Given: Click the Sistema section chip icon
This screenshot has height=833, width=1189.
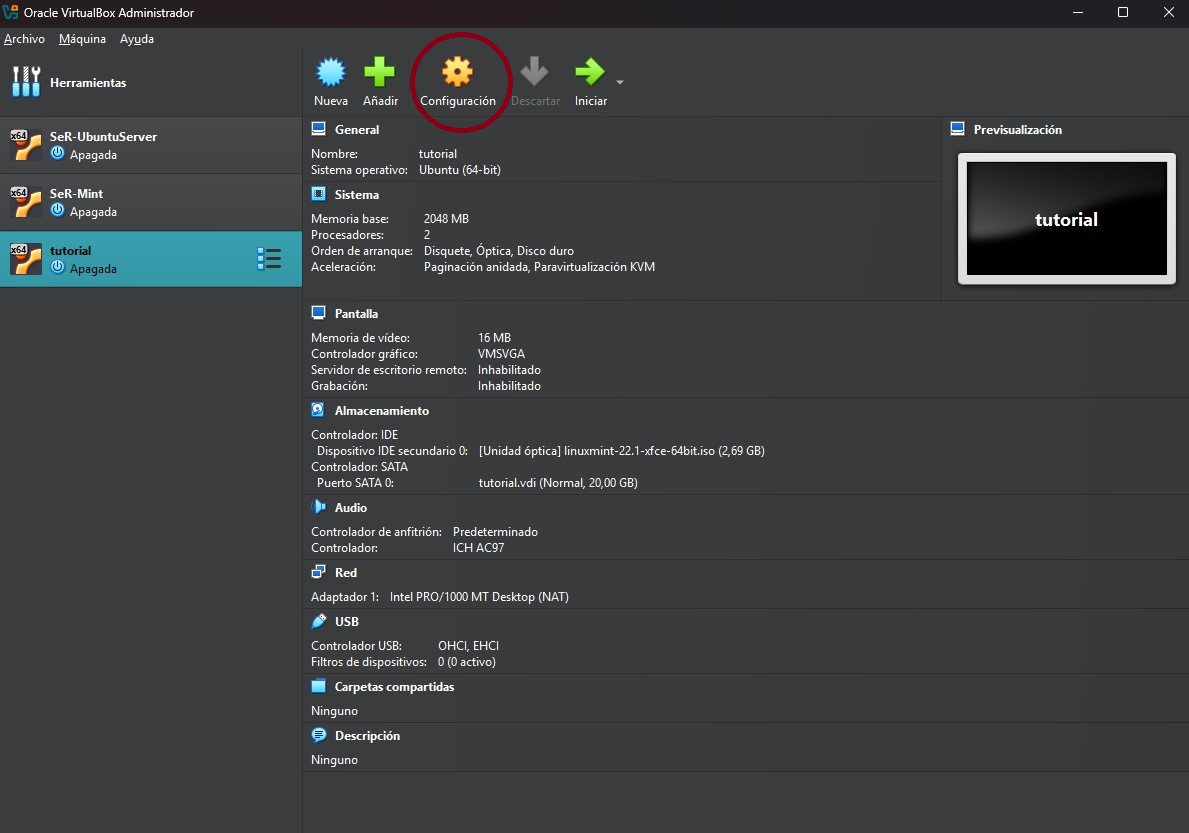Looking at the screenshot, I should pos(318,194).
